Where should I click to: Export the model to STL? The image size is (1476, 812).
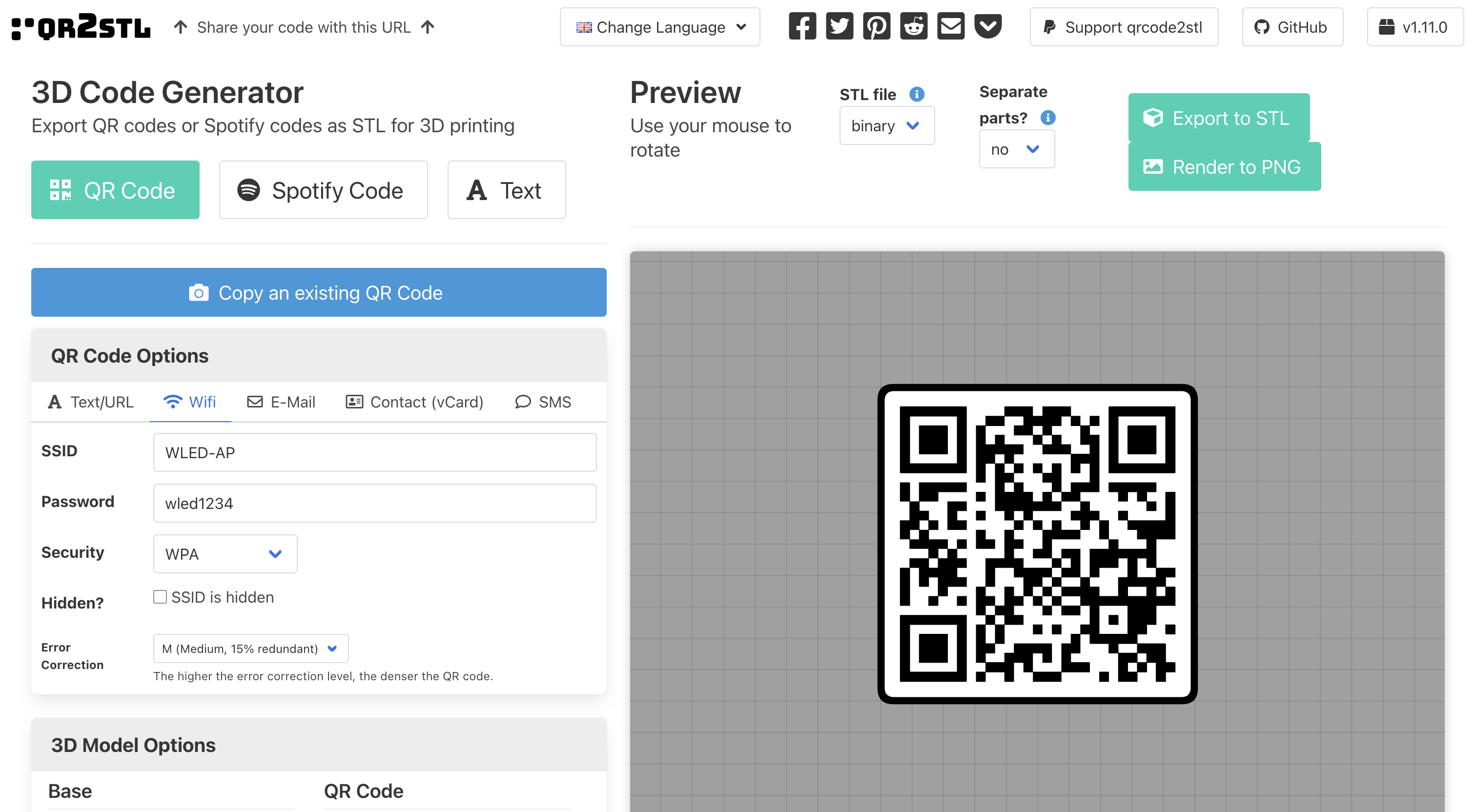(x=1219, y=118)
